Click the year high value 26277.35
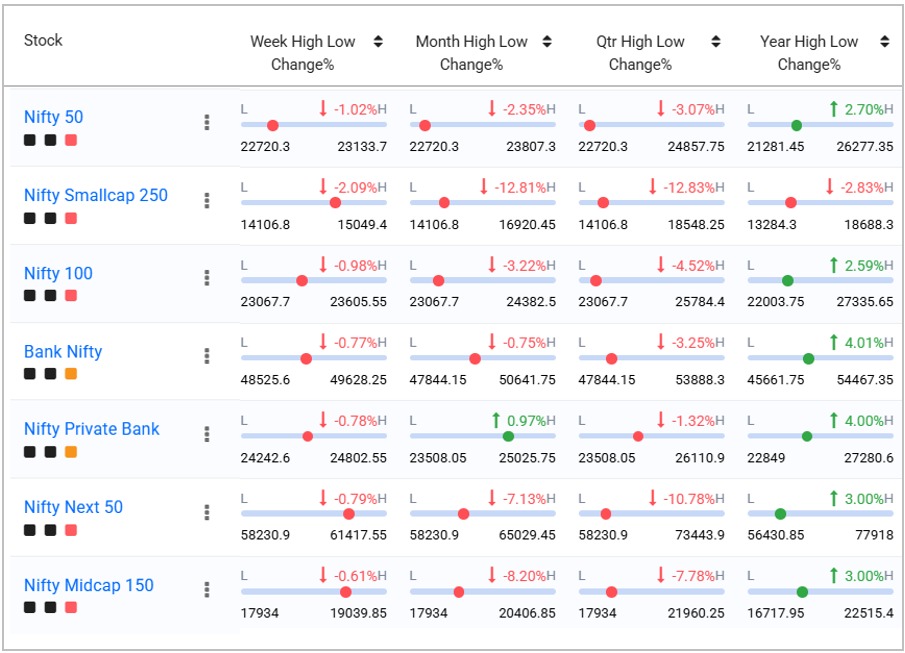The width and height of the screenshot is (905, 653). [x=865, y=147]
